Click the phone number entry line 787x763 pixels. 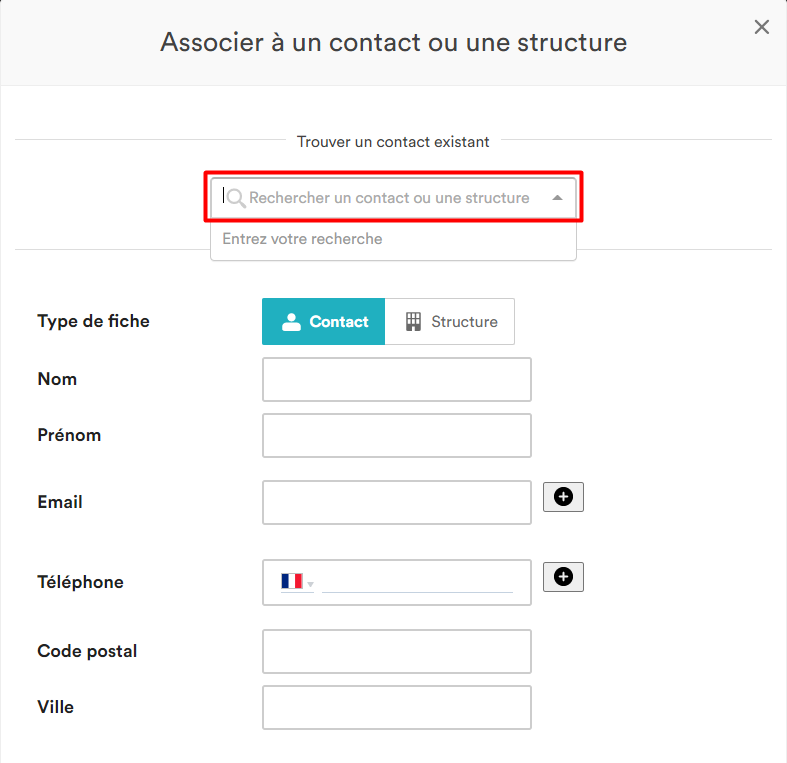(x=417, y=581)
